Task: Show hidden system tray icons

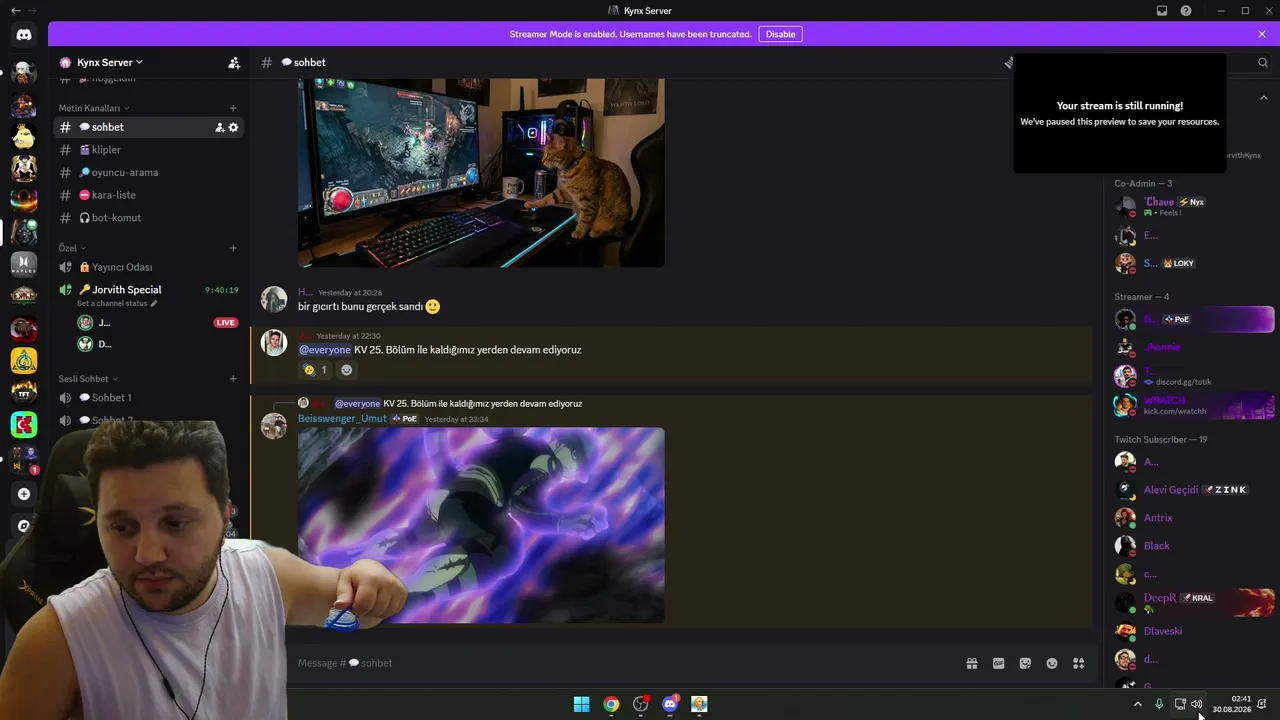Action: [x=1137, y=704]
